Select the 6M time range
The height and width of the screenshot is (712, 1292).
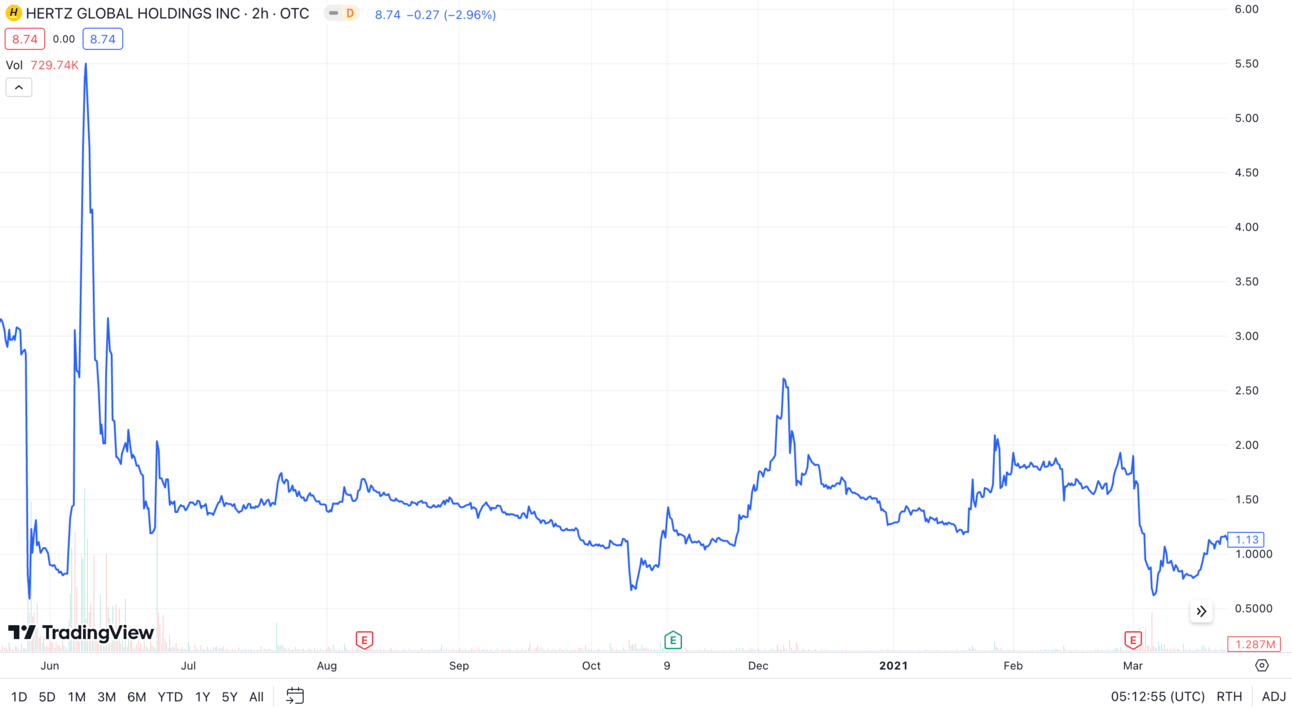click(x=137, y=697)
